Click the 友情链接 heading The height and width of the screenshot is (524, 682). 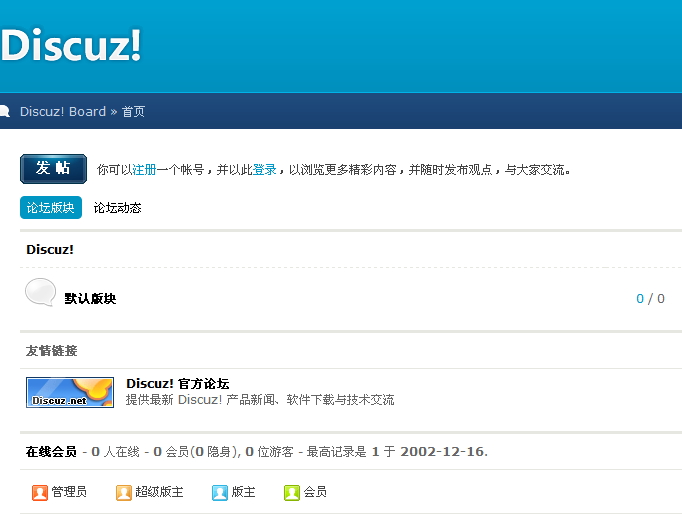(x=51, y=350)
